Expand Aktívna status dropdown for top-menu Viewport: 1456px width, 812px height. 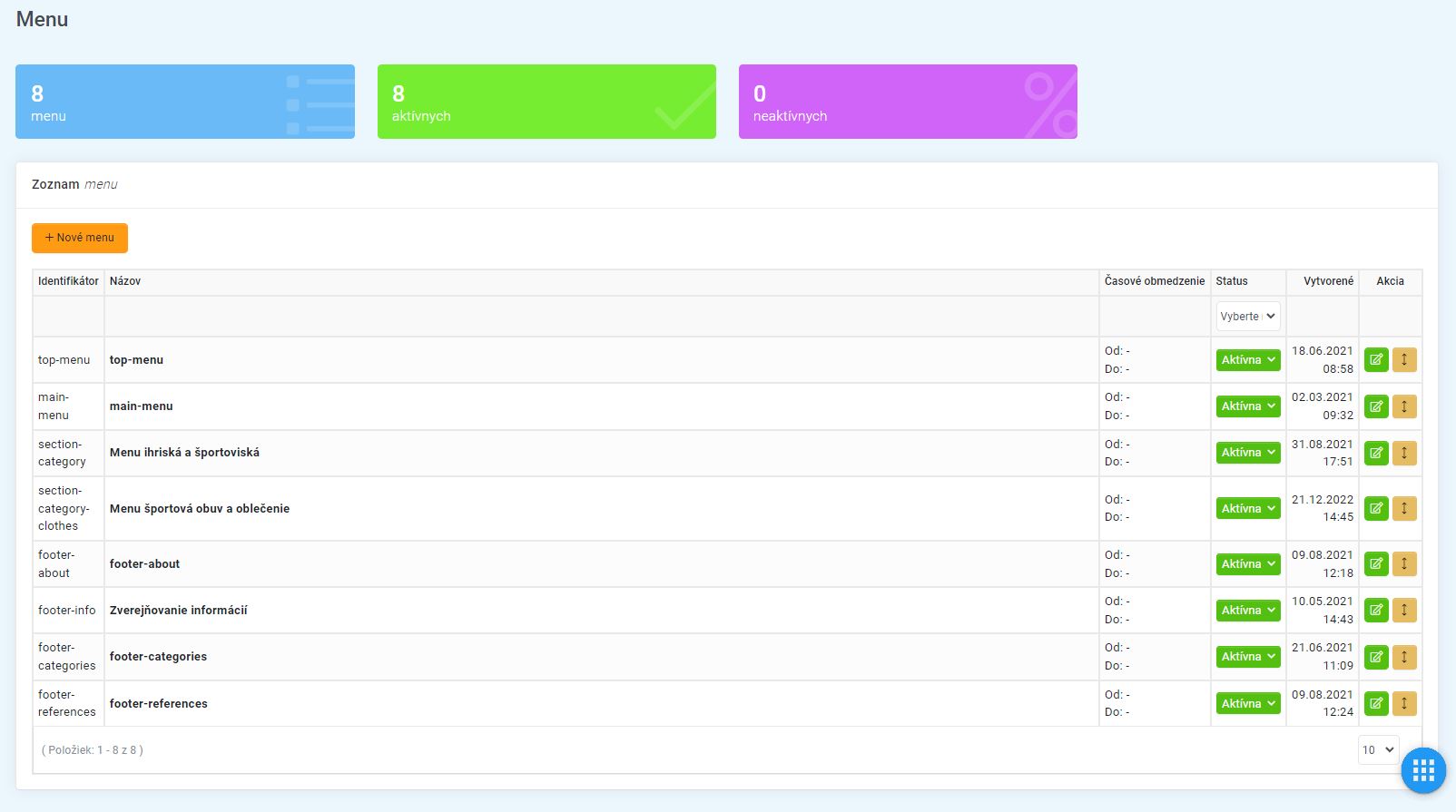(x=1247, y=360)
